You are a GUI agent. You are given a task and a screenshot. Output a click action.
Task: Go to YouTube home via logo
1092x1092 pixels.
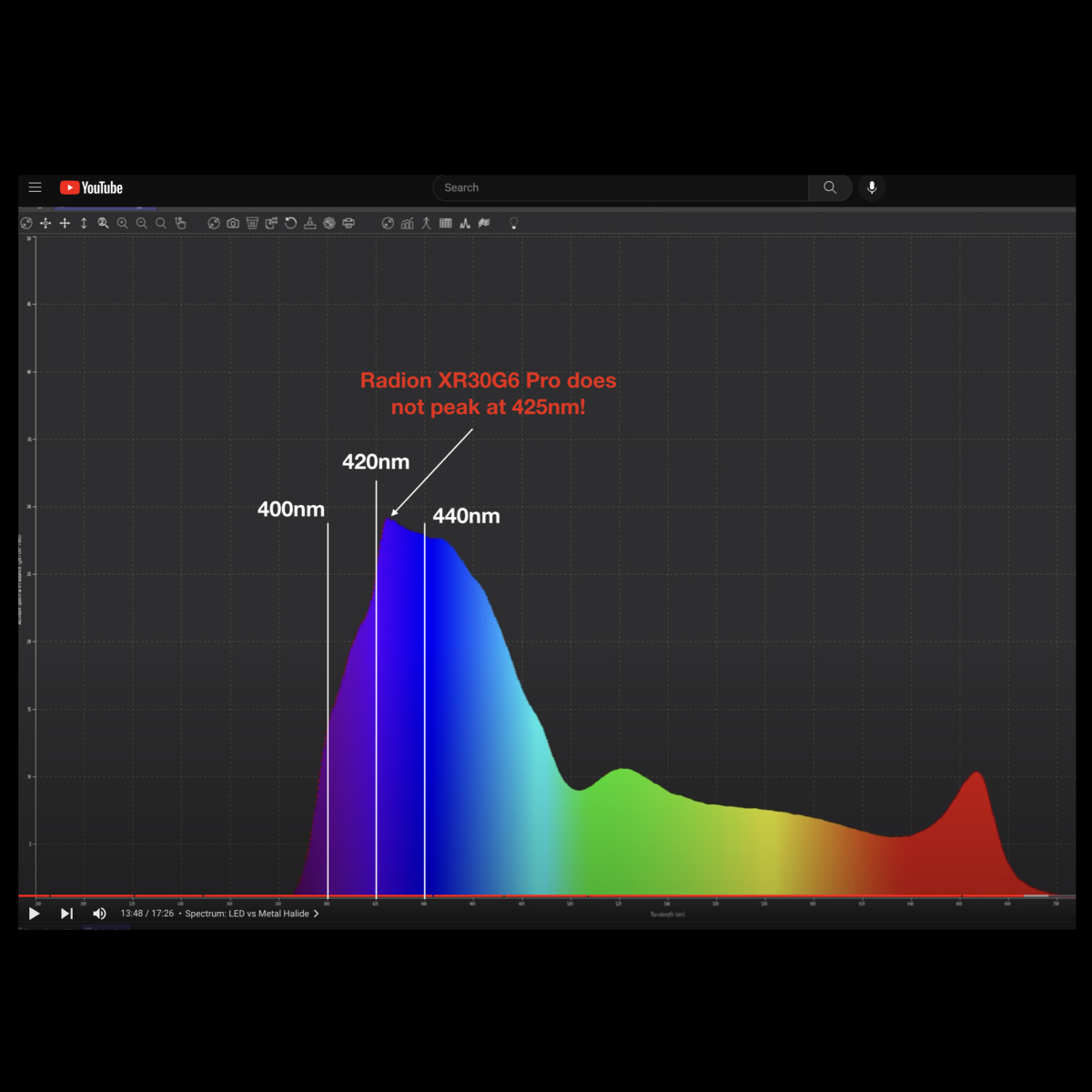(91, 187)
